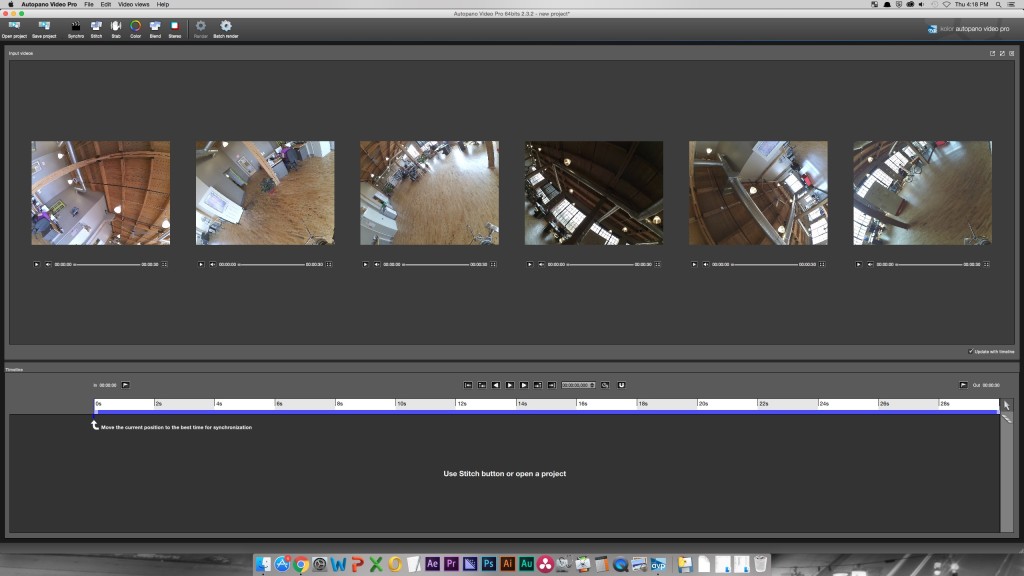Expand first input video to fullscreen

point(165,264)
